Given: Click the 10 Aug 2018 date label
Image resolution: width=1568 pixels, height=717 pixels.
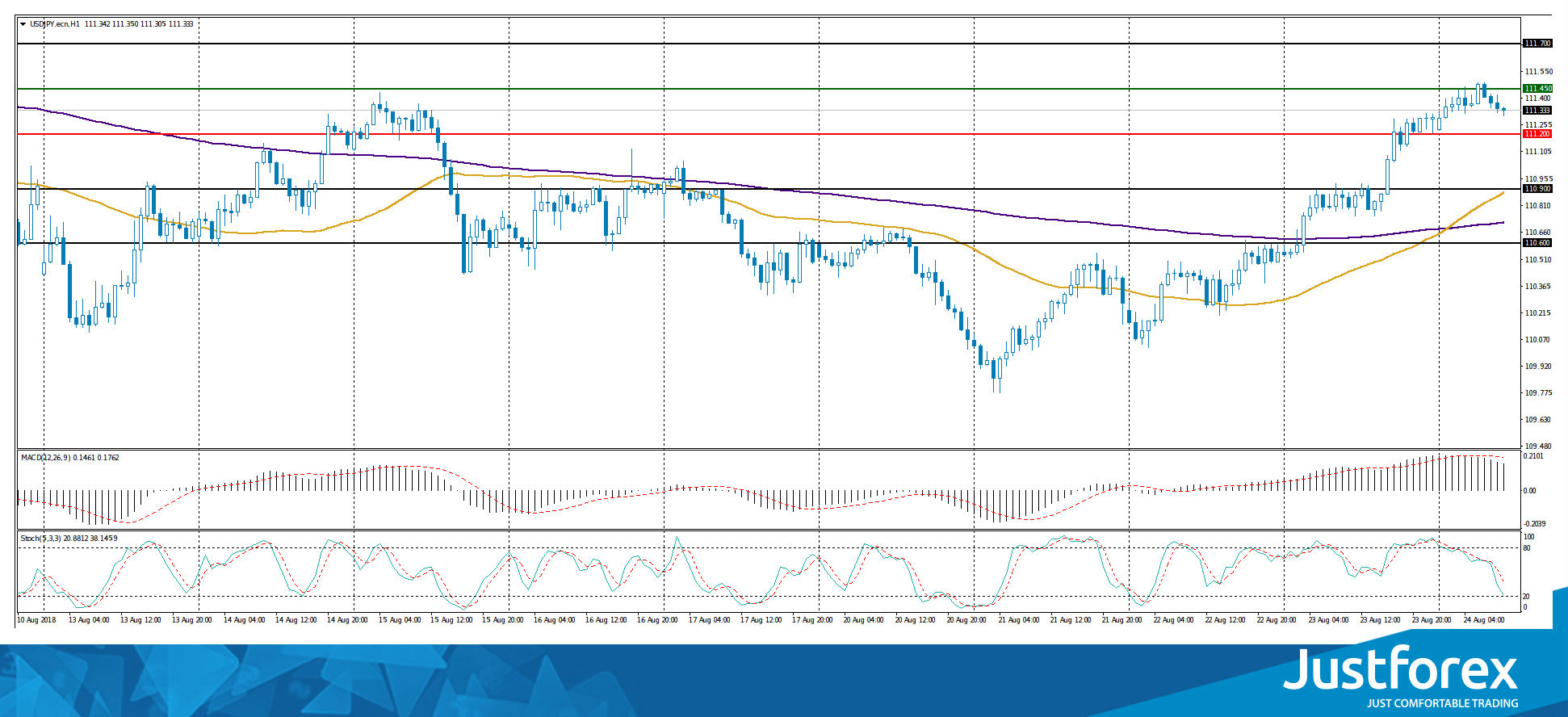Looking at the screenshot, I should tap(36, 620).
